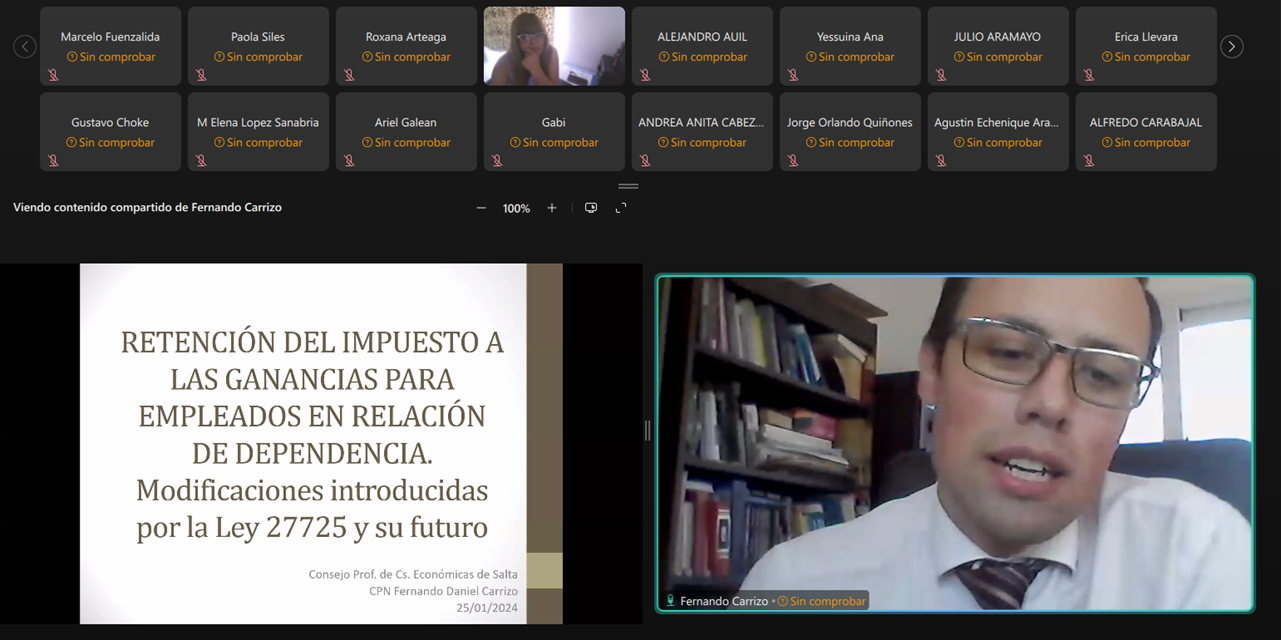Click muted mic icon on ANDREA ANITA CABEZ tile
Screen dimensions: 1281x640
coord(645,160)
